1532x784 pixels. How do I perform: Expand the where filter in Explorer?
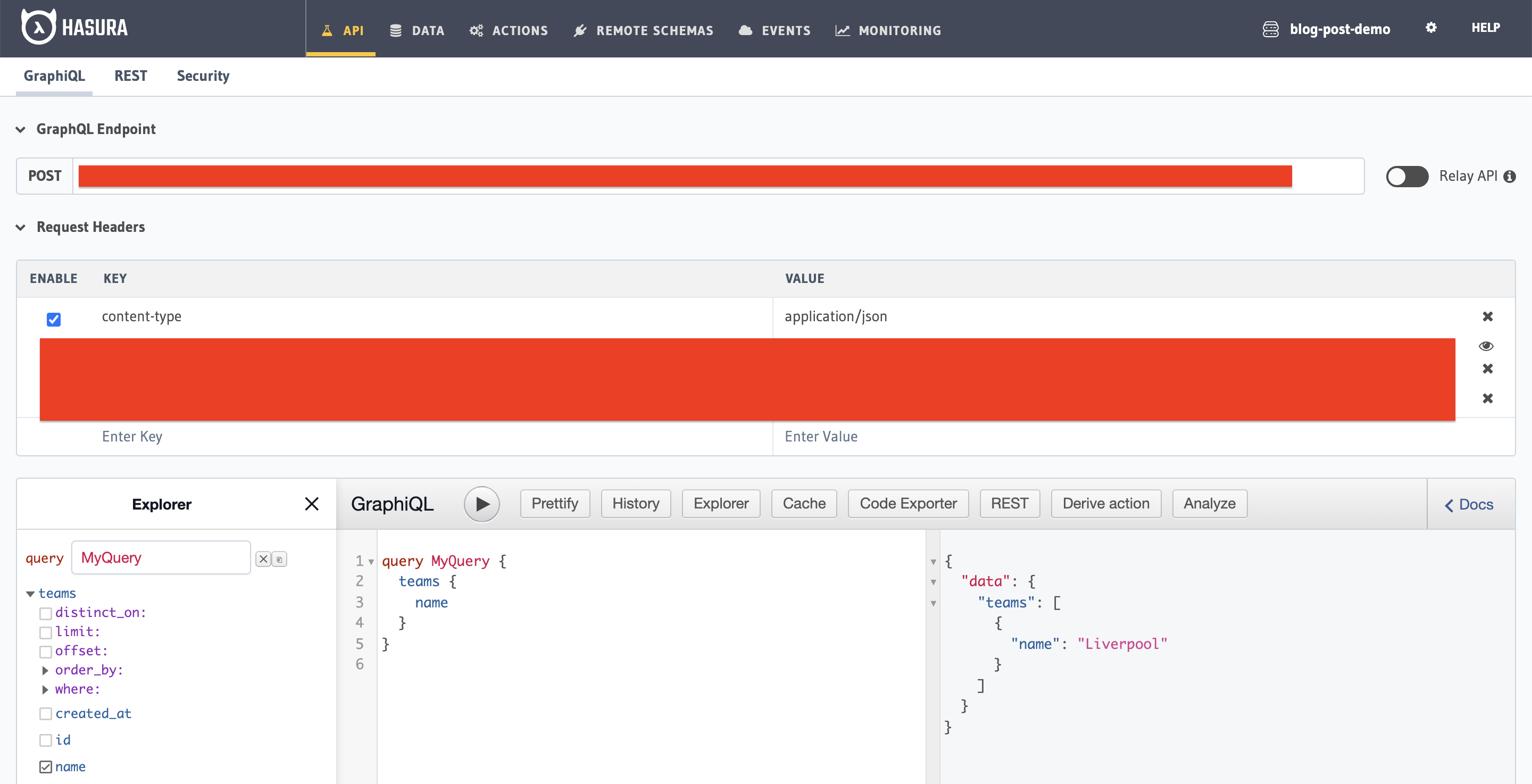(46, 689)
